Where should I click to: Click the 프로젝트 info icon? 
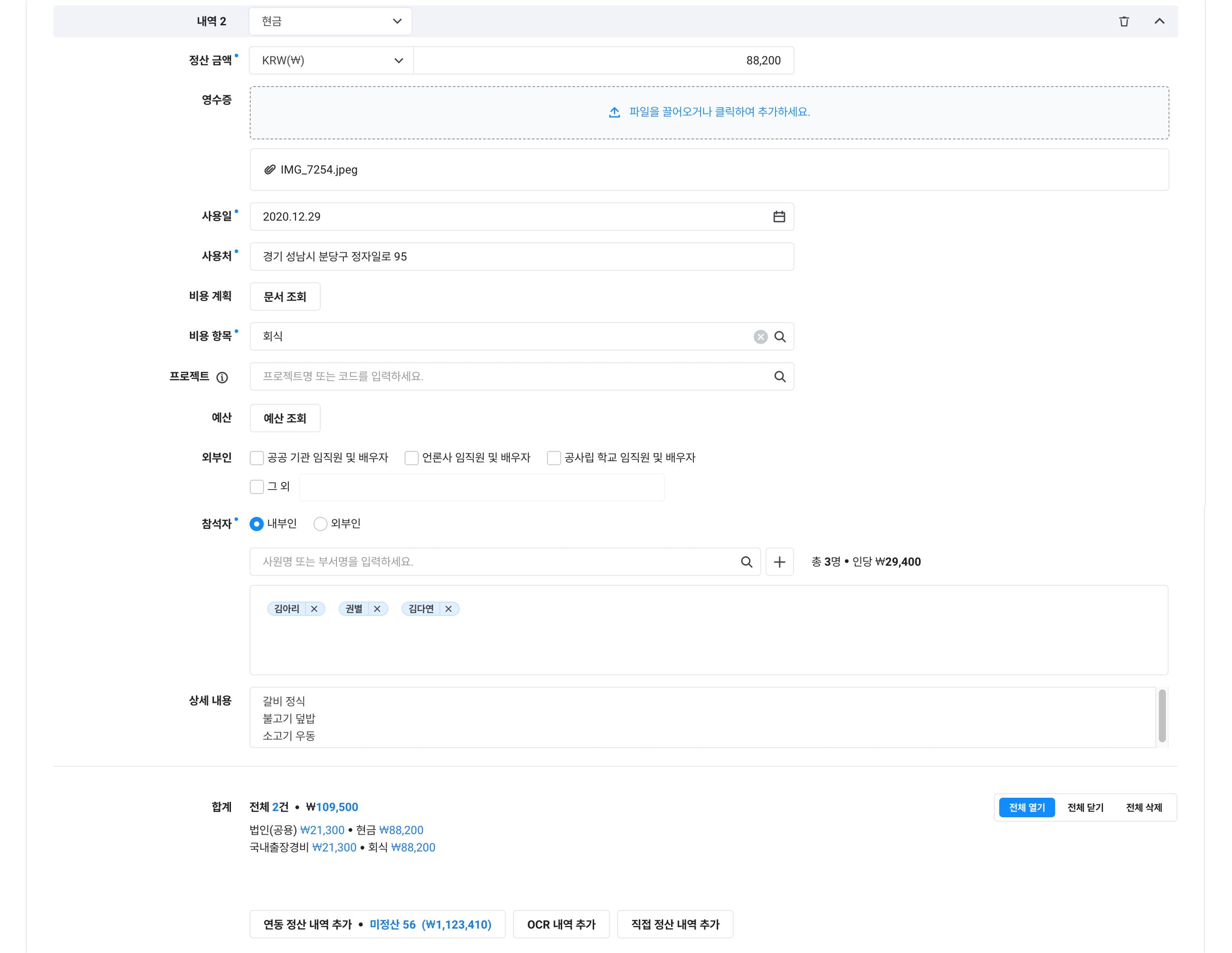(222, 378)
